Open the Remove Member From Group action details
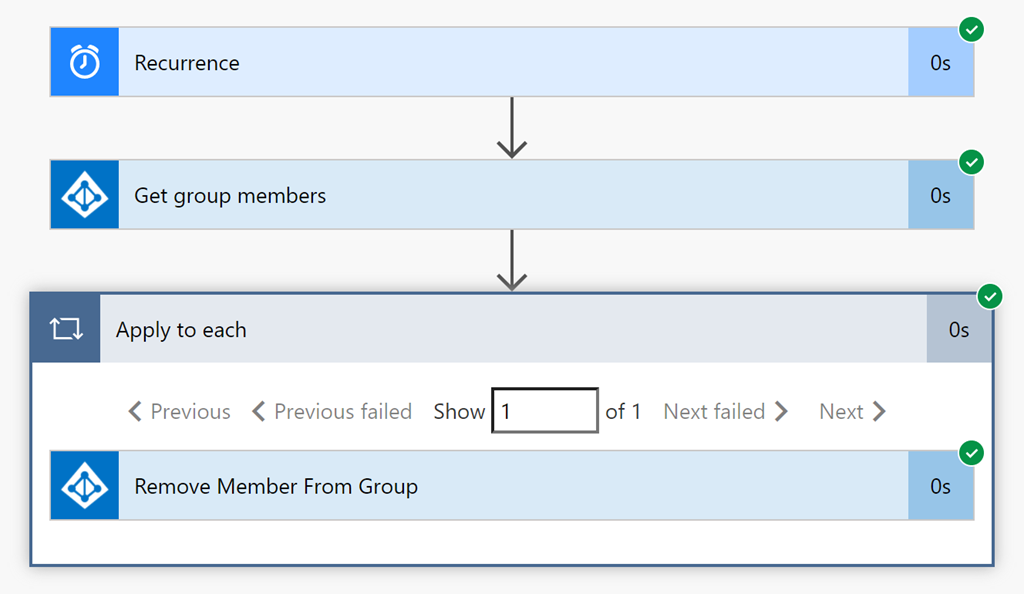This screenshot has height=594, width=1024. tap(500, 486)
